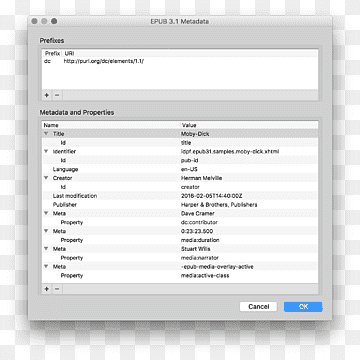Click the Value column header
This screenshot has height=360, width=360.
249,125
